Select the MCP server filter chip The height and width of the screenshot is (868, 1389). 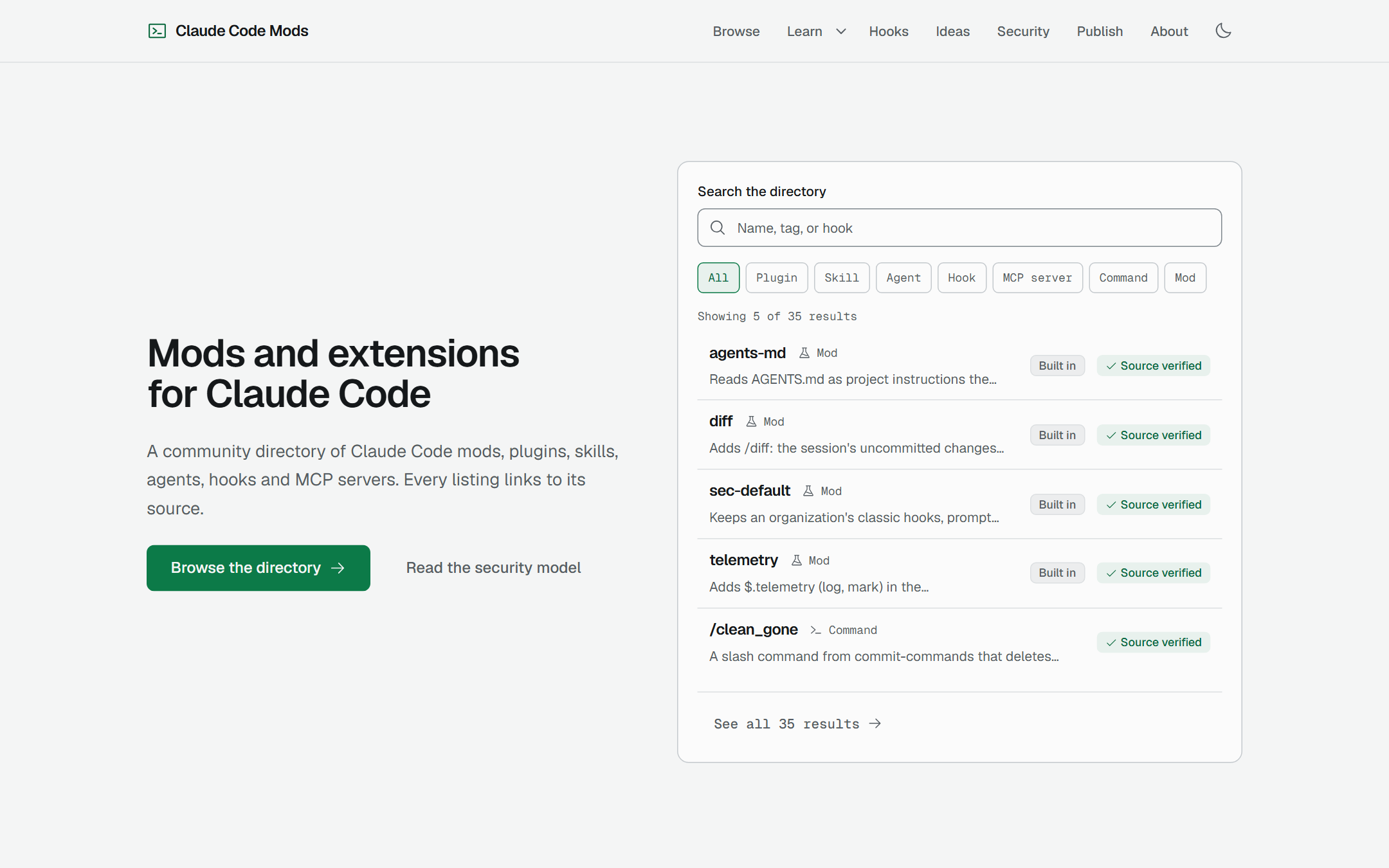coord(1037,278)
